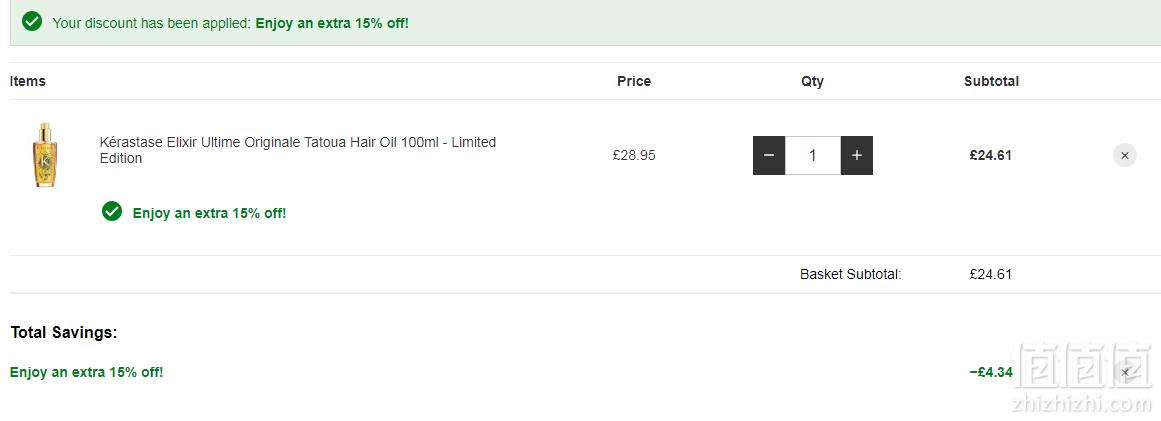1161x421 pixels.
Task: Open the Kérastase Elixir Ultime product thumbnail
Action: [x=46, y=155]
